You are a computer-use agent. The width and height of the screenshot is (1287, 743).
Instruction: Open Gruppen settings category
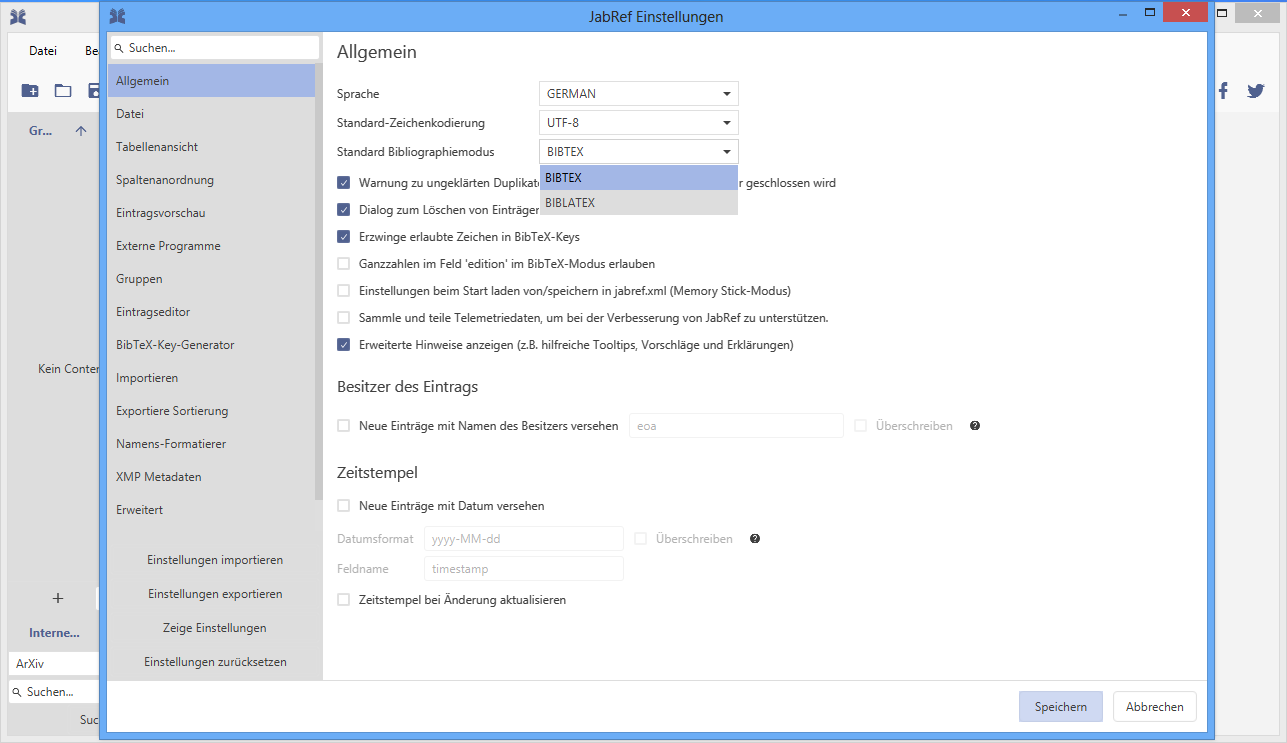tap(212, 279)
